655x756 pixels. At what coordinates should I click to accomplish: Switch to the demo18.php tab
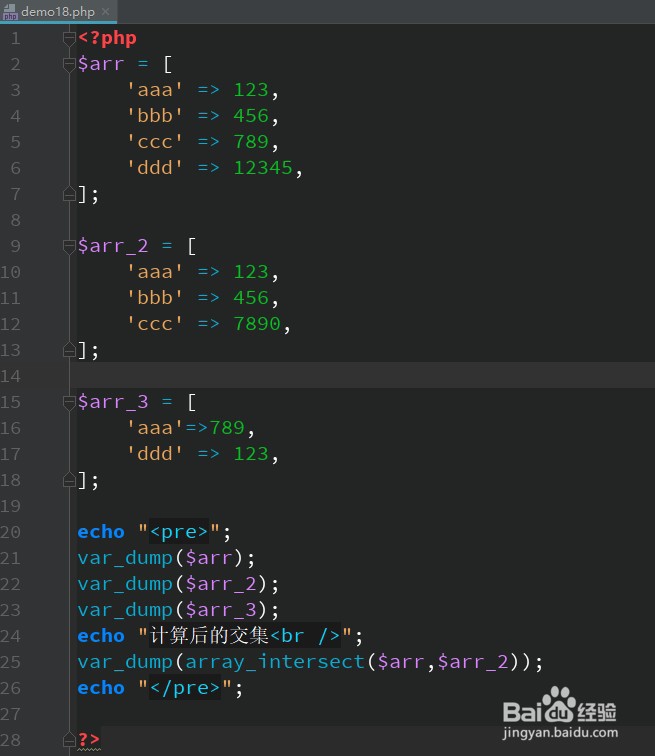coord(58,12)
